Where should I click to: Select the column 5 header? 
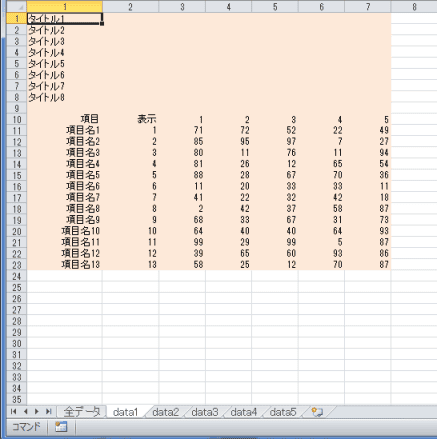click(x=275, y=7)
